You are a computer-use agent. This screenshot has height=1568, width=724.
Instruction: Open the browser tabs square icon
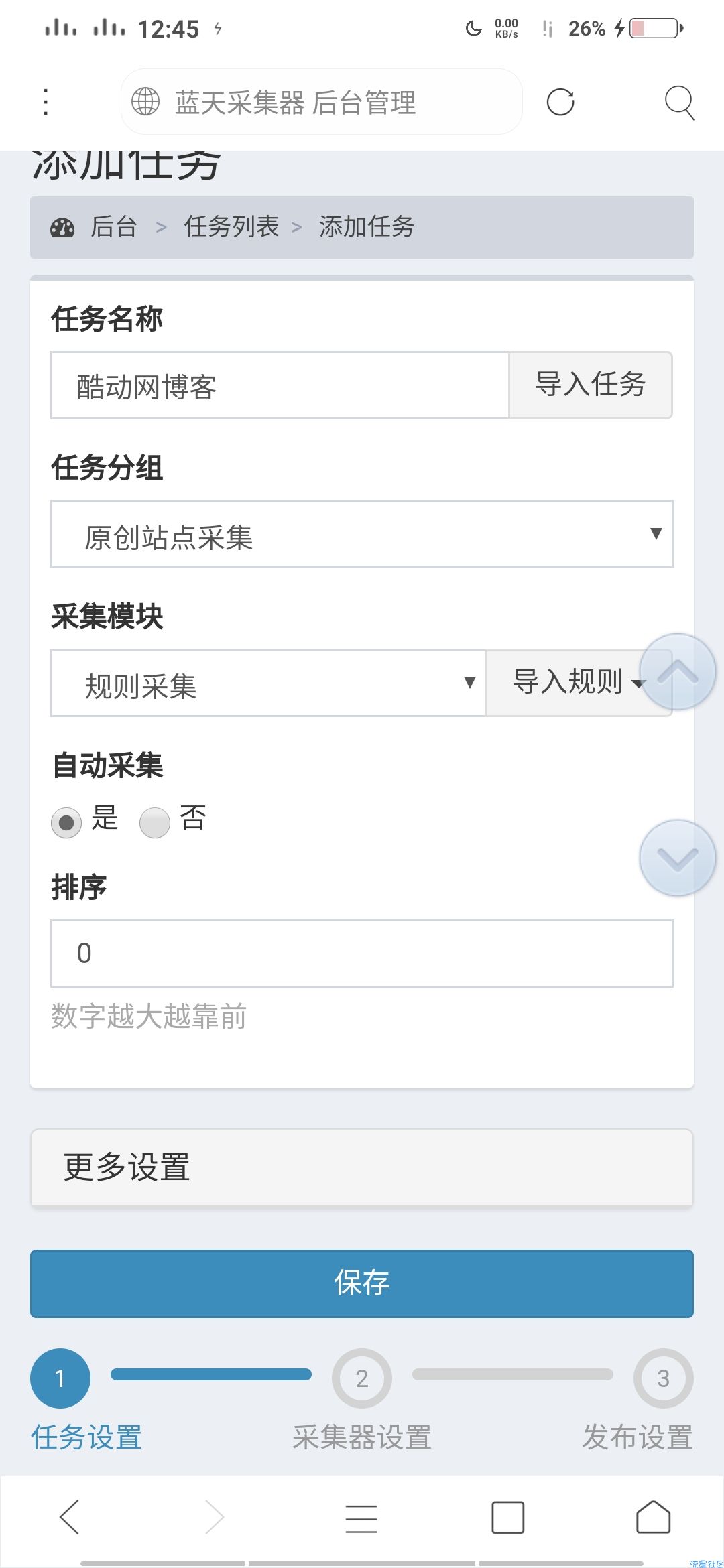click(x=508, y=1517)
